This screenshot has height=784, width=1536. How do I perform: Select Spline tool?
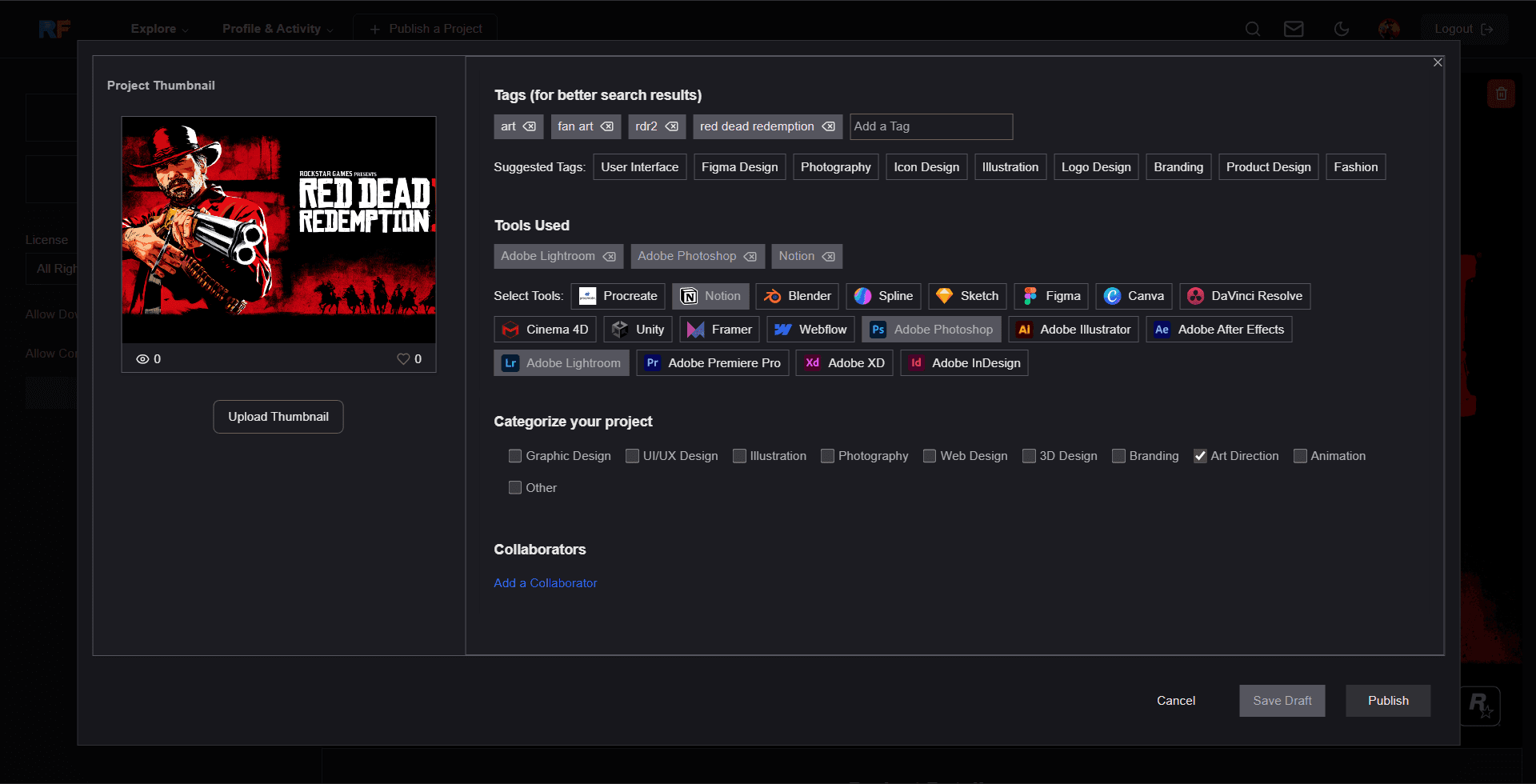[x=884, y=296]
